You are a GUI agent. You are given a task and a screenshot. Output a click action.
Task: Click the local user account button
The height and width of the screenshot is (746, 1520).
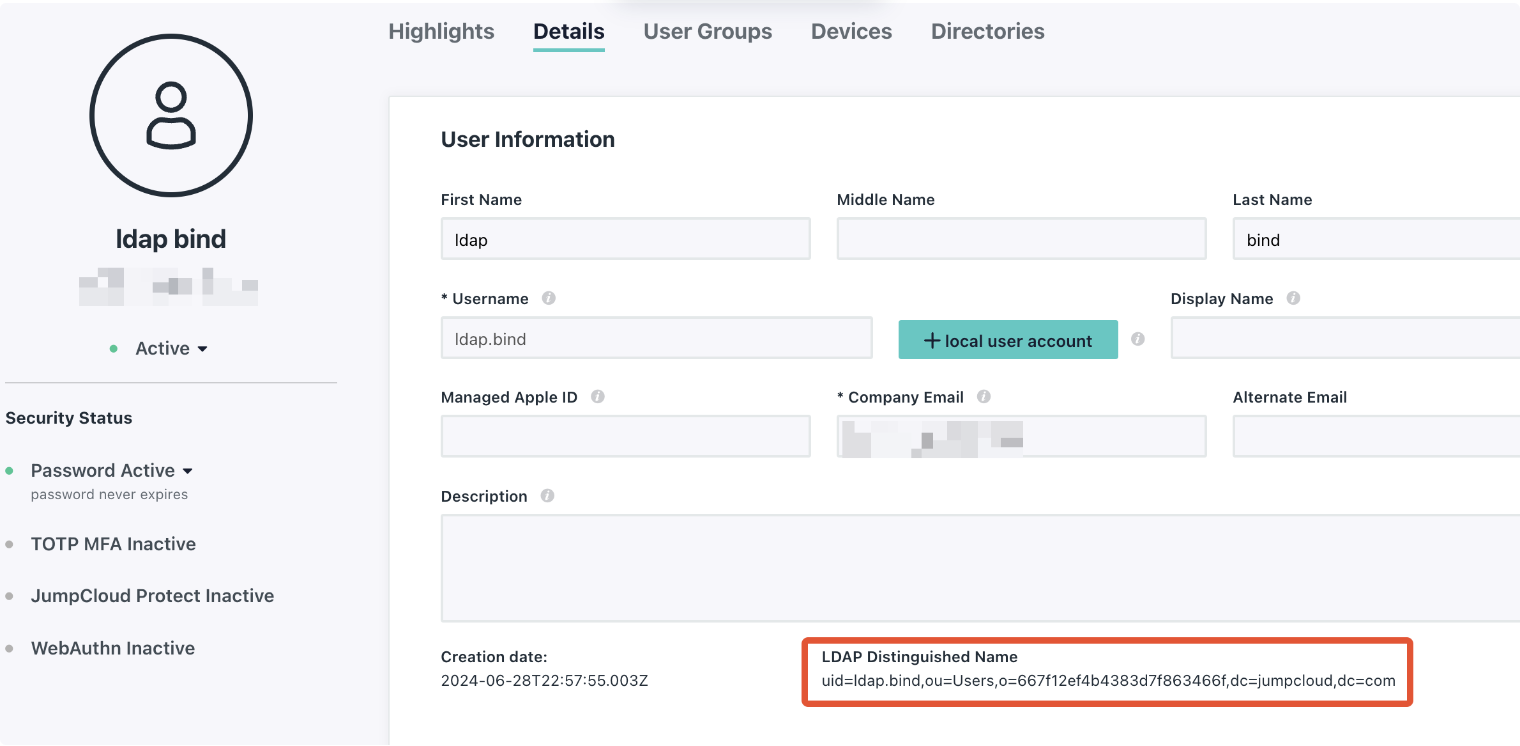(x=1007, y=340)
